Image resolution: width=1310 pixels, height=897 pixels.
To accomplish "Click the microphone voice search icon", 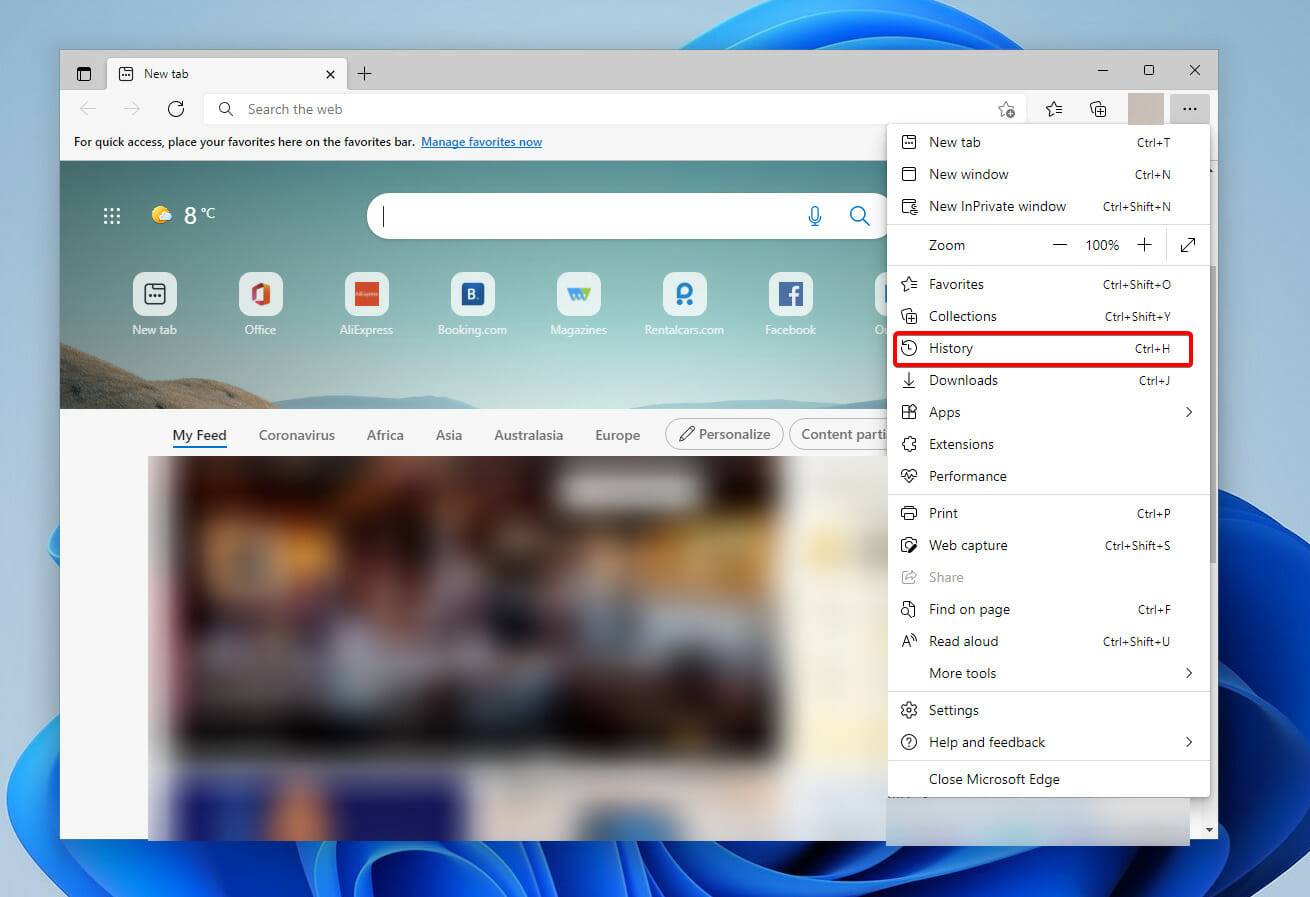I will [x=815, y=216].
